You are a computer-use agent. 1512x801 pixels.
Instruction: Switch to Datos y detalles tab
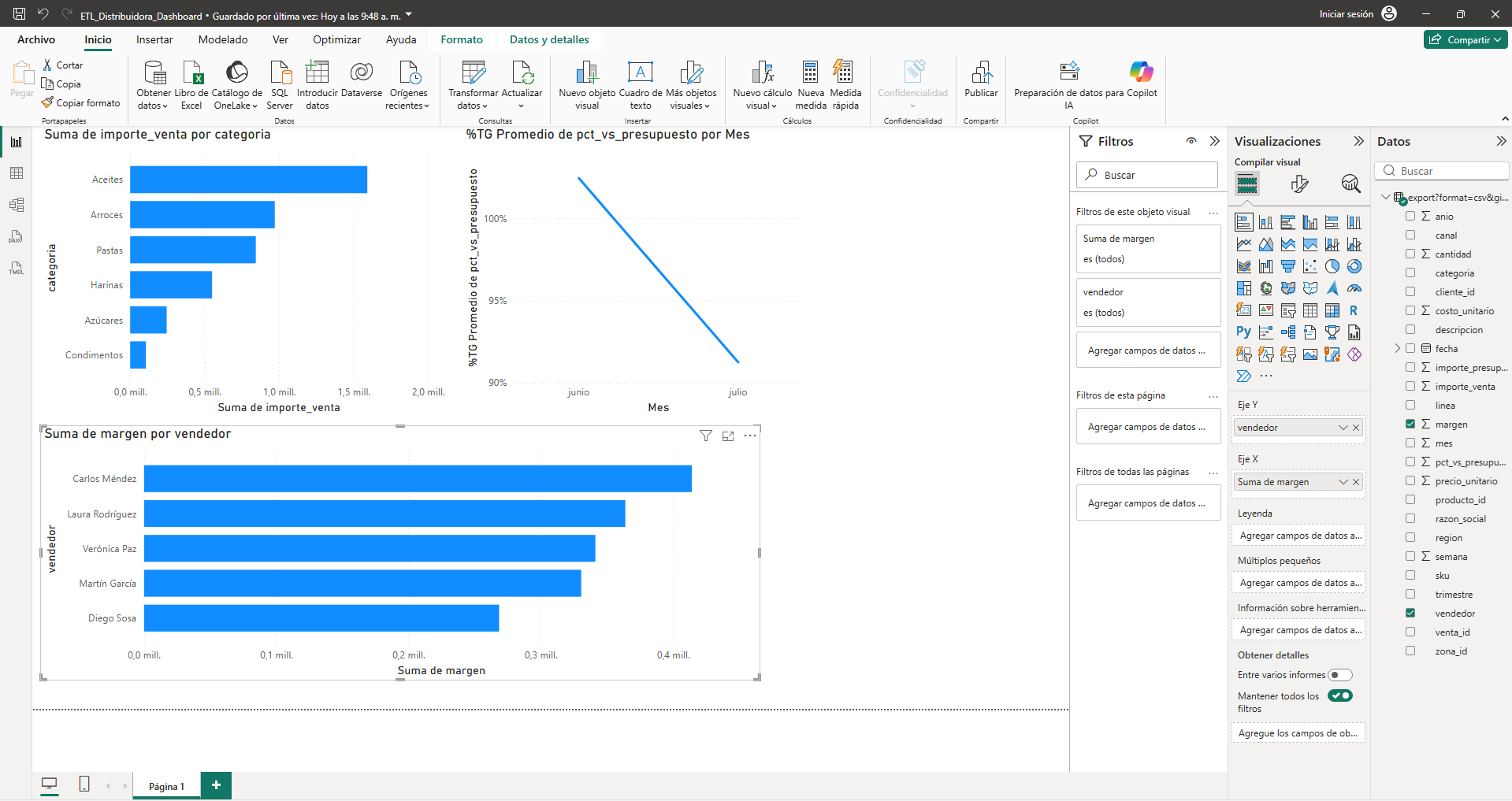point(549,39)
